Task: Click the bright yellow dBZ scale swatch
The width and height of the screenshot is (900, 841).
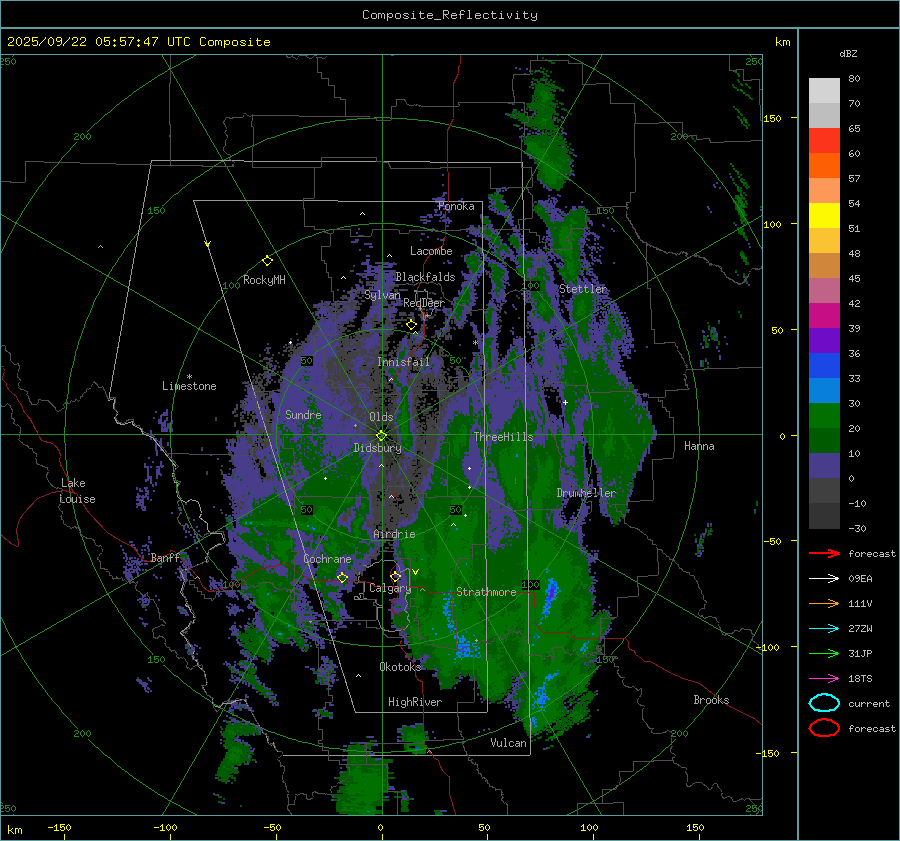Action: pos(824,215)
